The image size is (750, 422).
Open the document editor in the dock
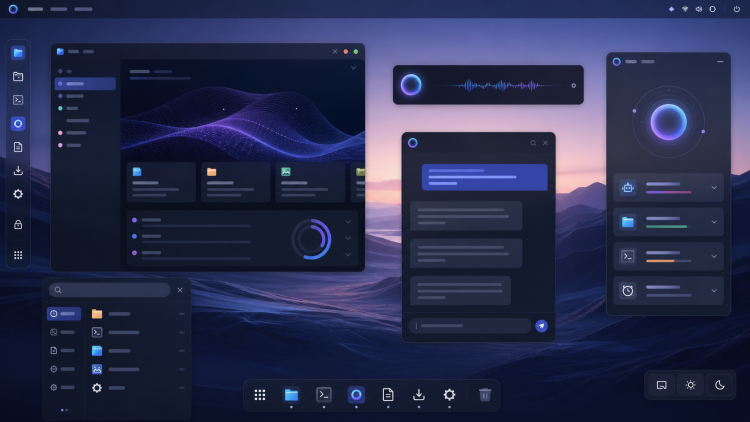pyautogui.click(x=388, y=395)
